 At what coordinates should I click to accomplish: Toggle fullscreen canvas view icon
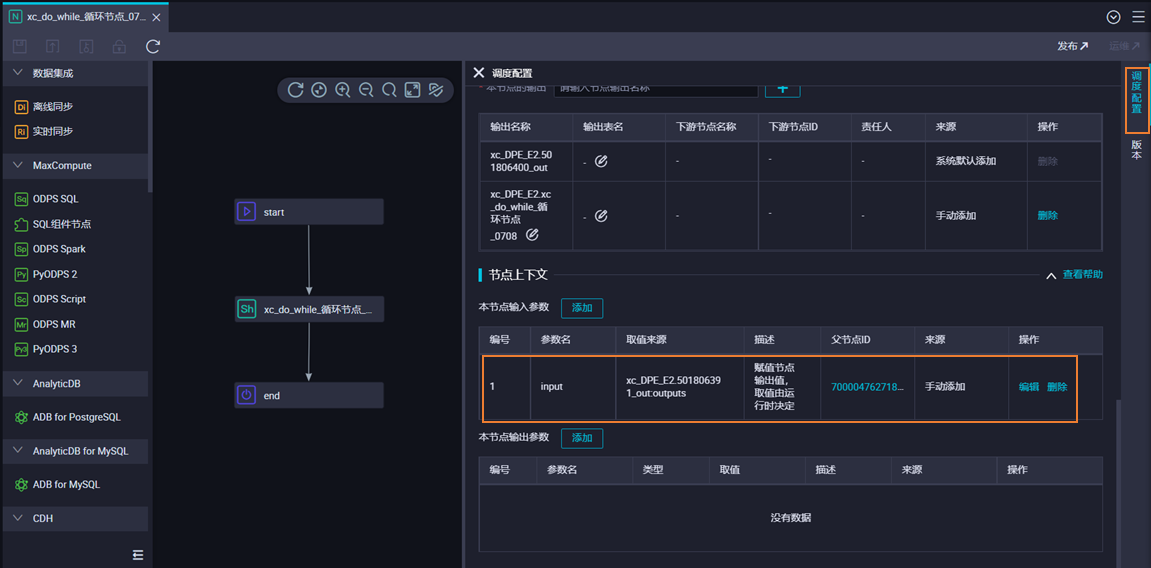pos(412,90)
